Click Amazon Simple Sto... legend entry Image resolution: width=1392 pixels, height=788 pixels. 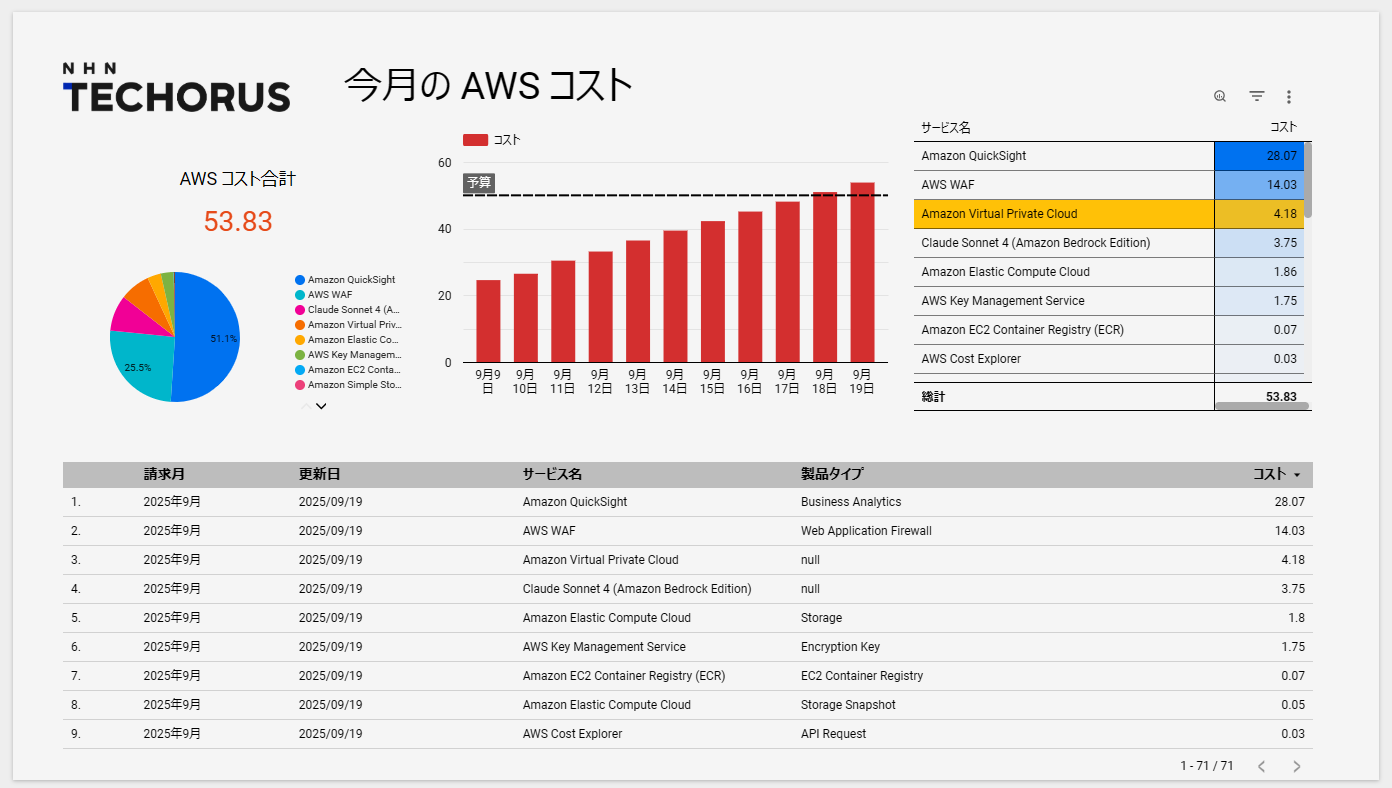348,385
